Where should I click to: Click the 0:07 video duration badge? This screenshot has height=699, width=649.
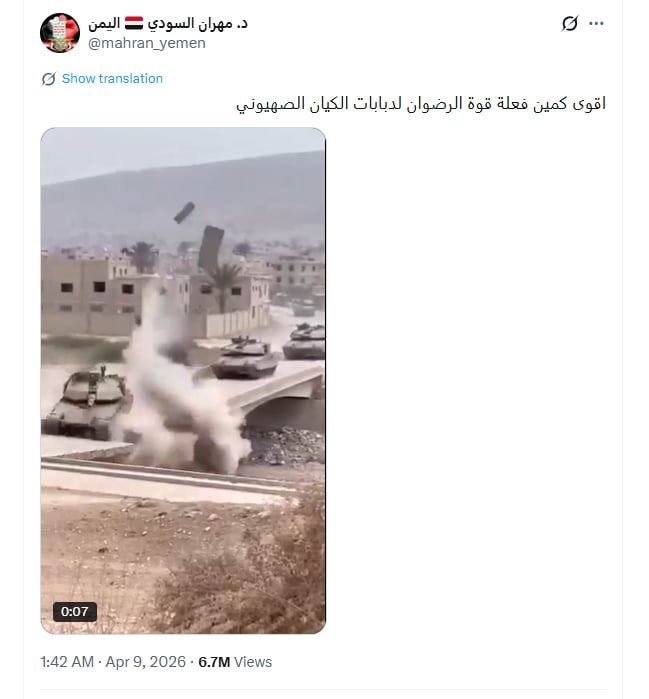(x=74, y=611)
